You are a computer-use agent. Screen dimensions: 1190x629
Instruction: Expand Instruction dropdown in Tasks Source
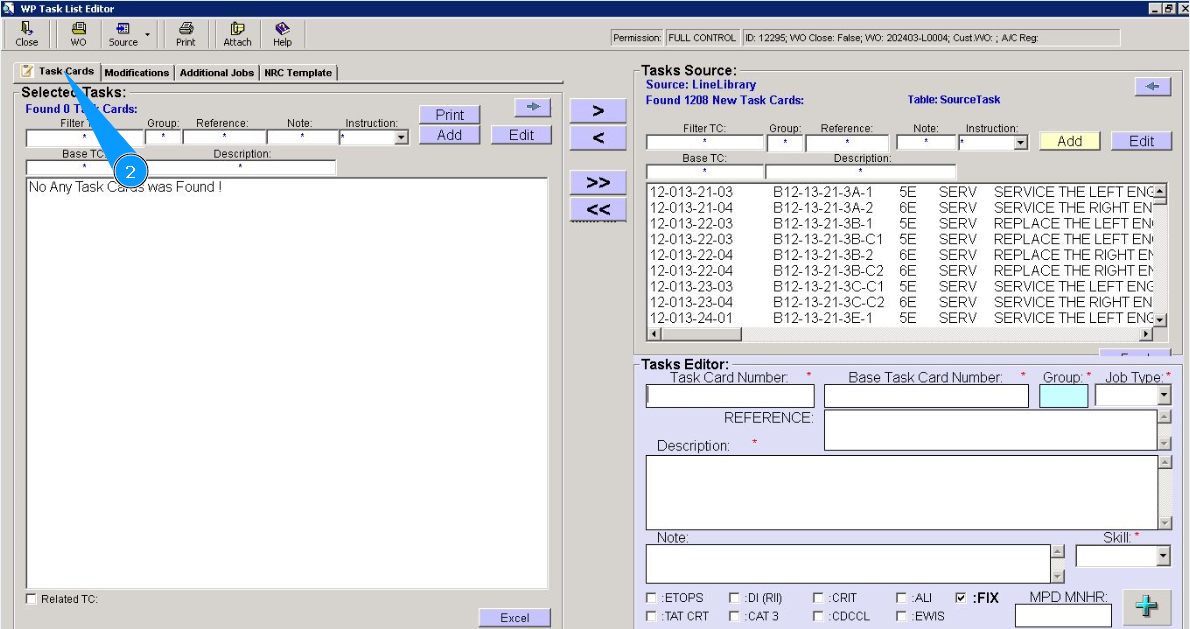point(1021,143)
